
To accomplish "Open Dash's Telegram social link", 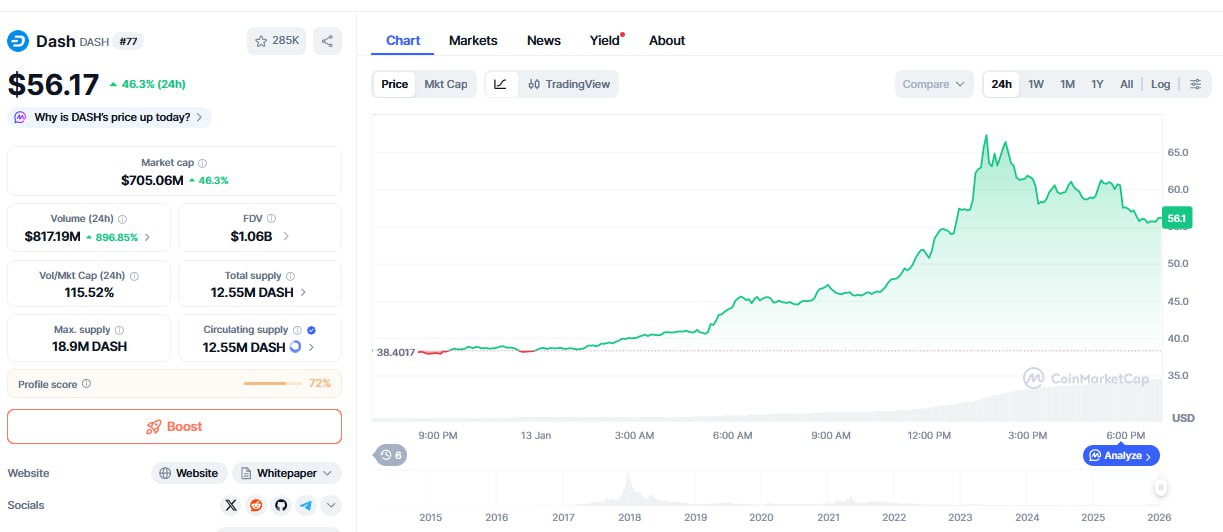I will click(305, 505).
